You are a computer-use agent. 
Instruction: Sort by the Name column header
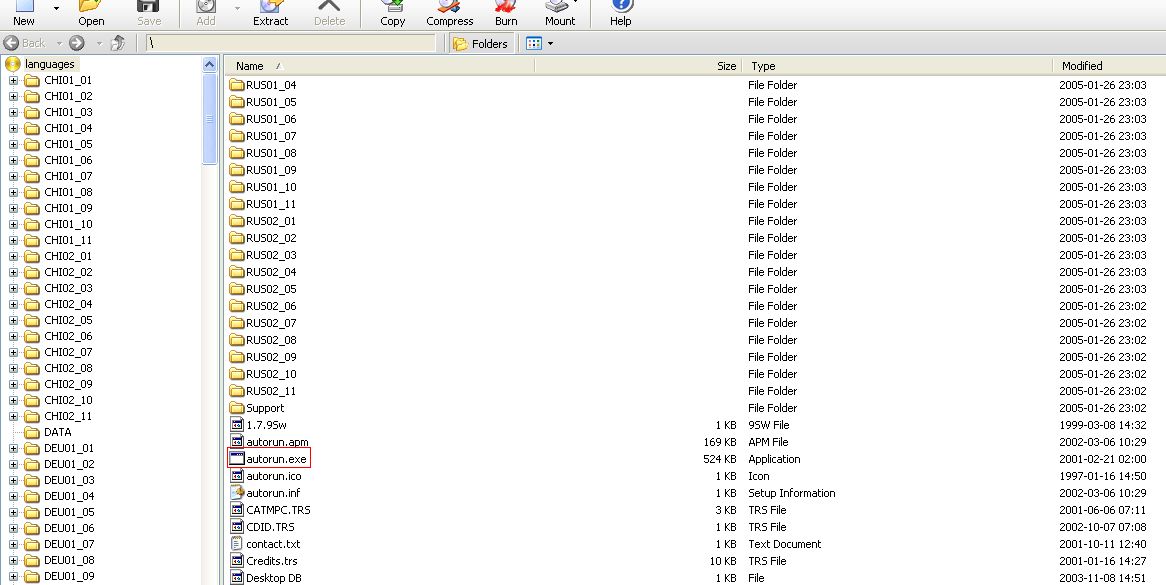(250, 66)
